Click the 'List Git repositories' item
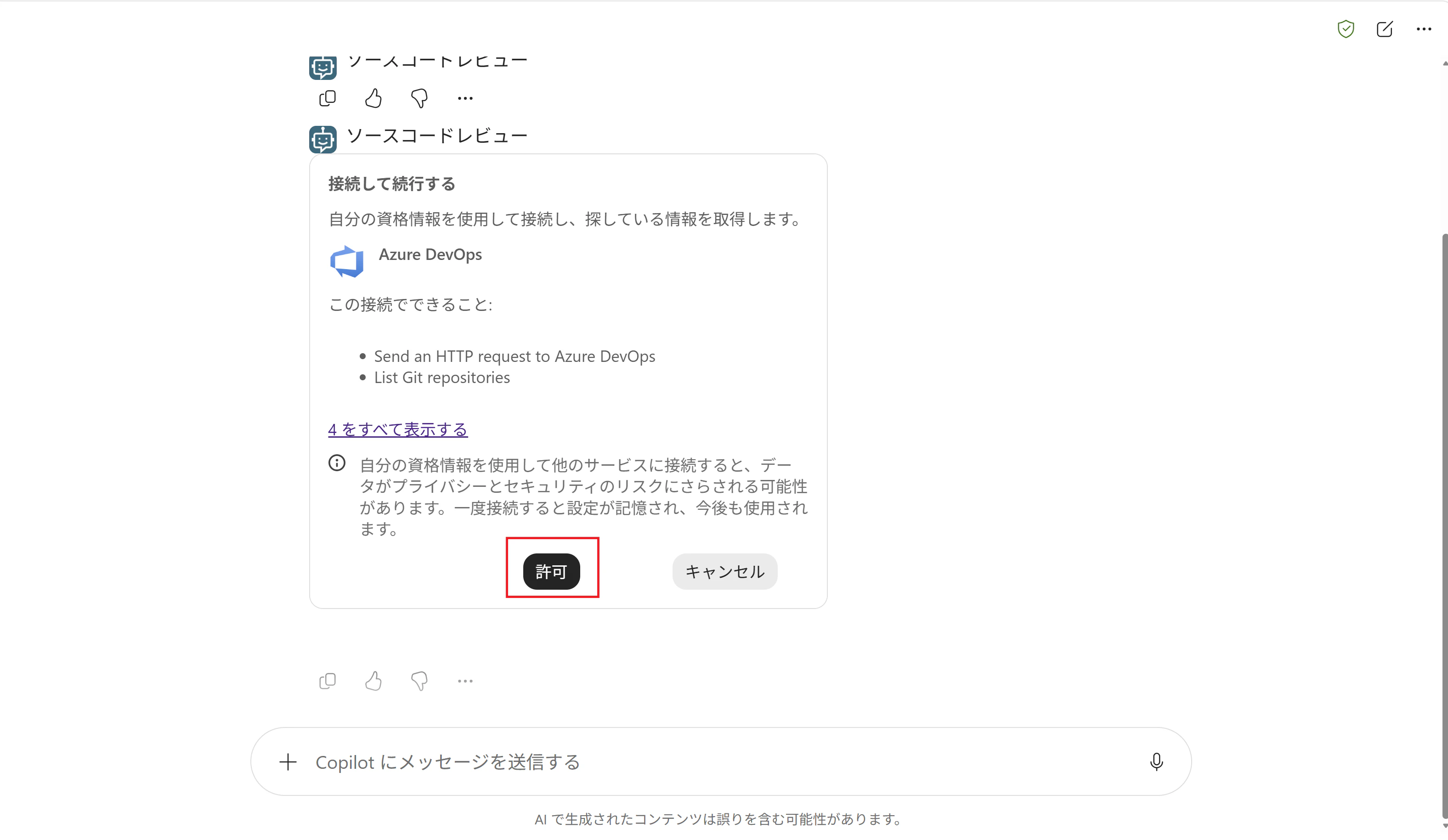 [442, 378]
